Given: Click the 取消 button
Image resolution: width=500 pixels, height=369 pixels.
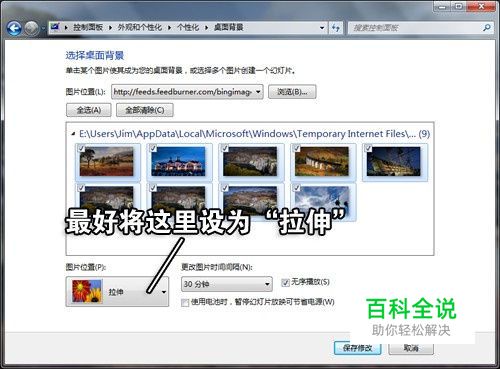Looking at the screenshot, I should pyautogui.click(x=411, y=348).
